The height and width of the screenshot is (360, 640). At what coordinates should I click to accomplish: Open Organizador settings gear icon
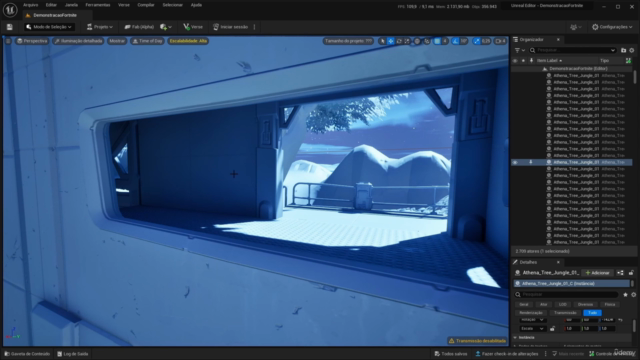point(631,50)
